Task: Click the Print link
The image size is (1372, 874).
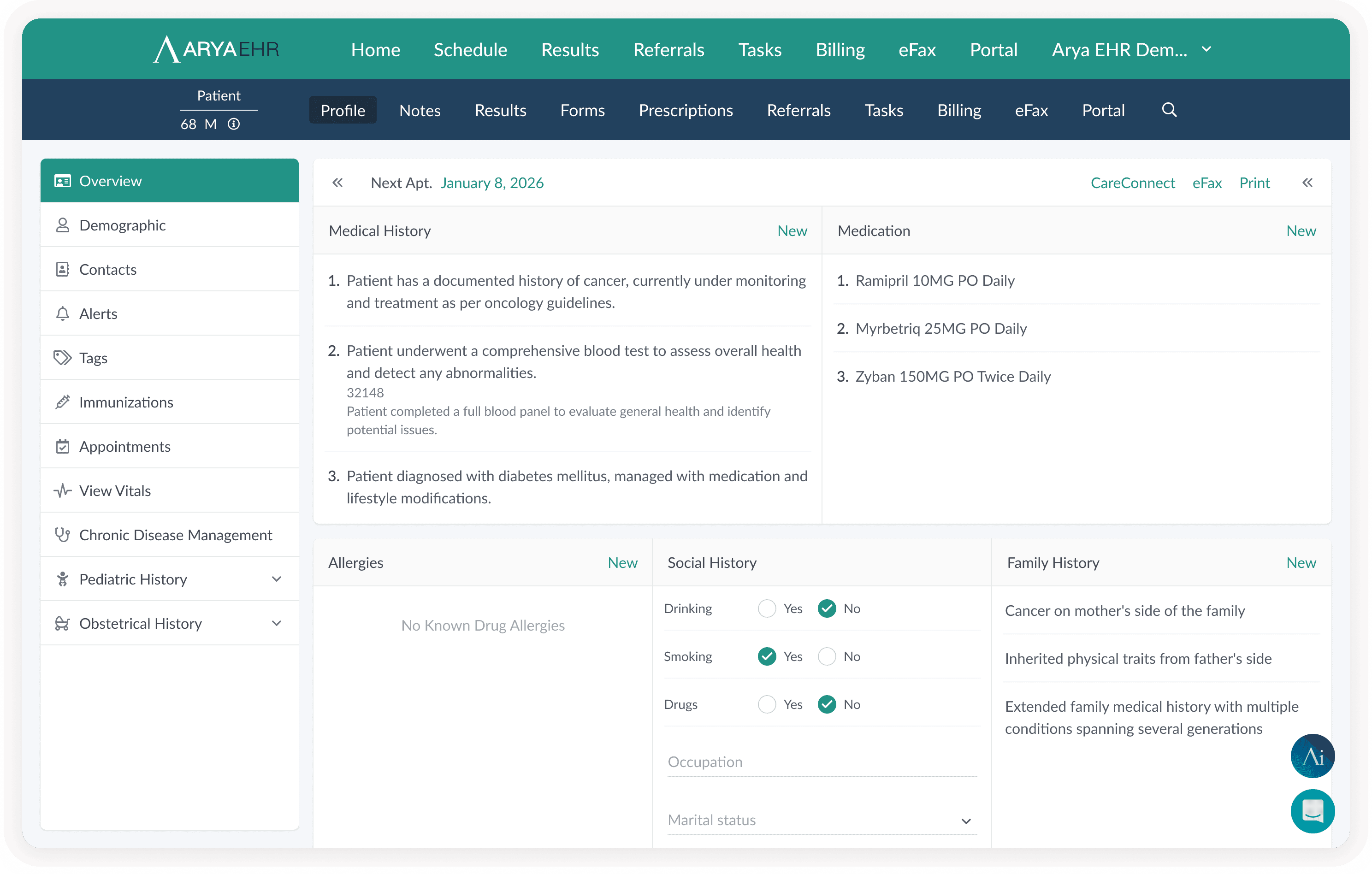Action: tap(1254, 183)
